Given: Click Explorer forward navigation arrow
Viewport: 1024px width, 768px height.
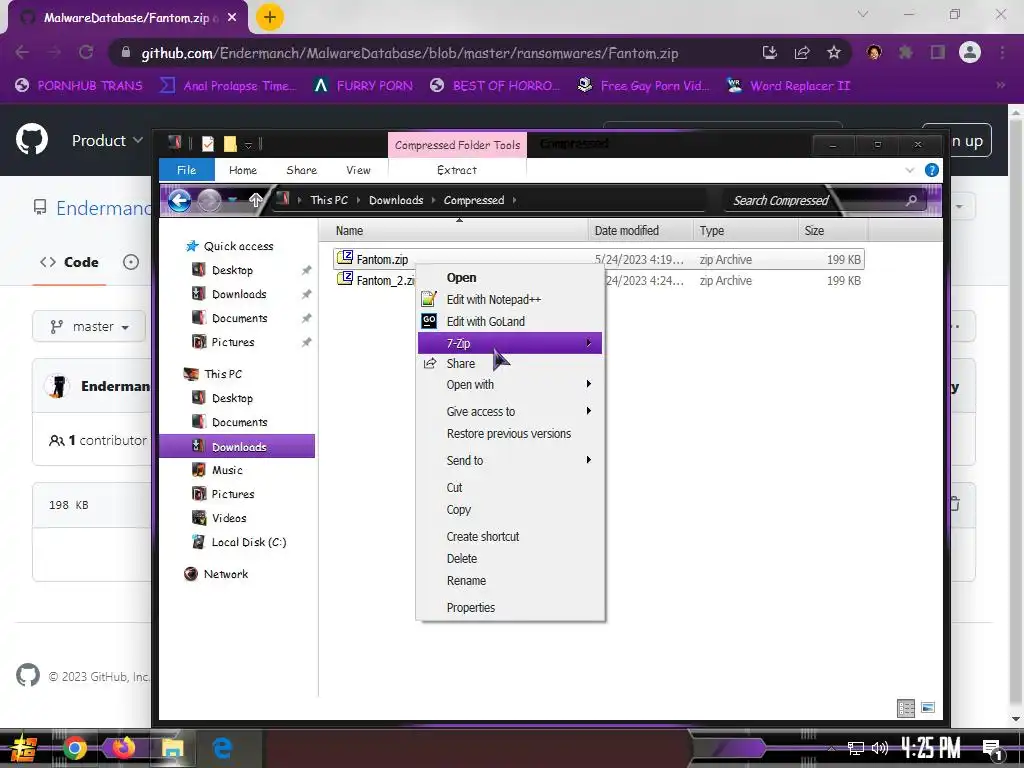Looking at the screenshot, I should click(x=209, y=200).
